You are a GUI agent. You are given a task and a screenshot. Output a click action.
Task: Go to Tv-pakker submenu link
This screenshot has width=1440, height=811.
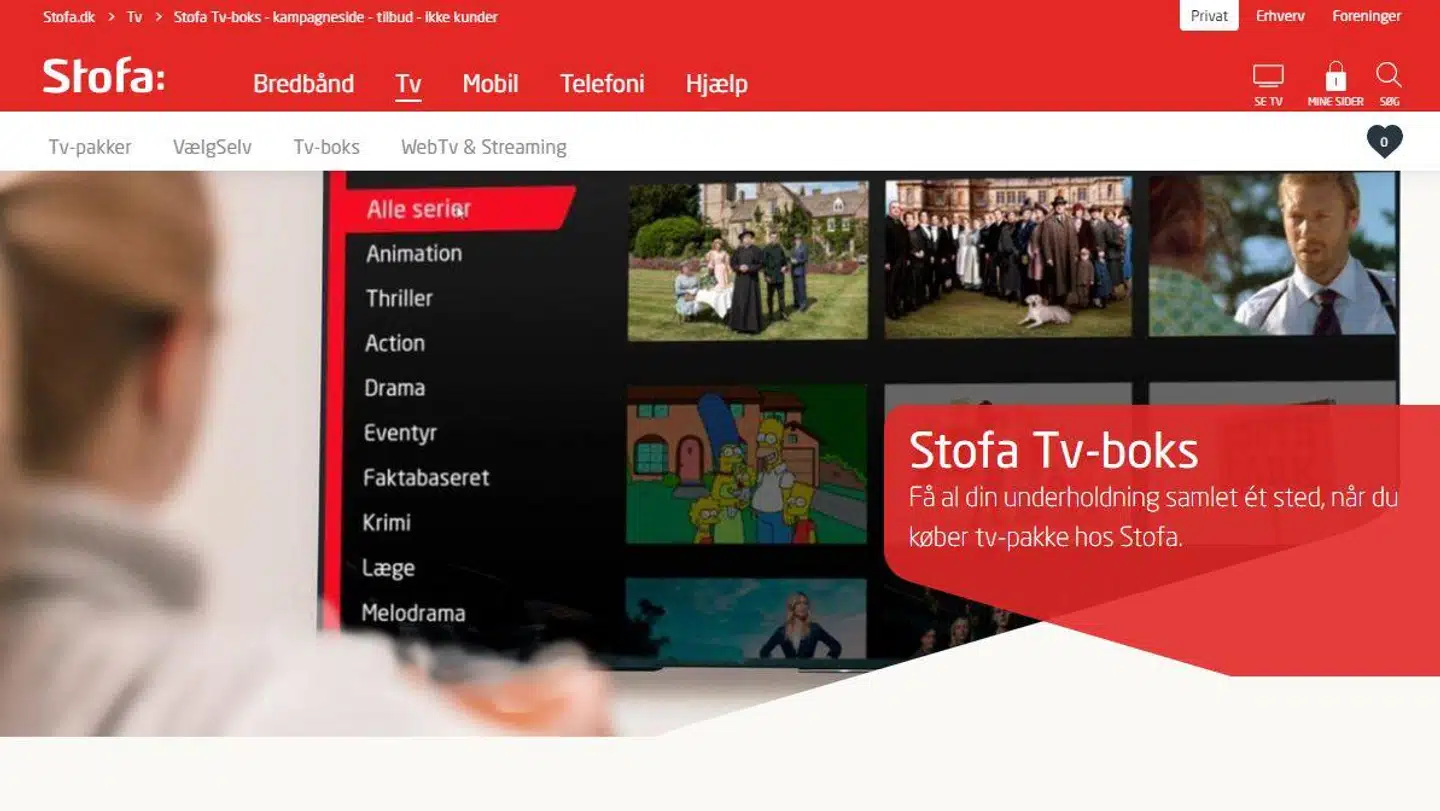point(90,147)
